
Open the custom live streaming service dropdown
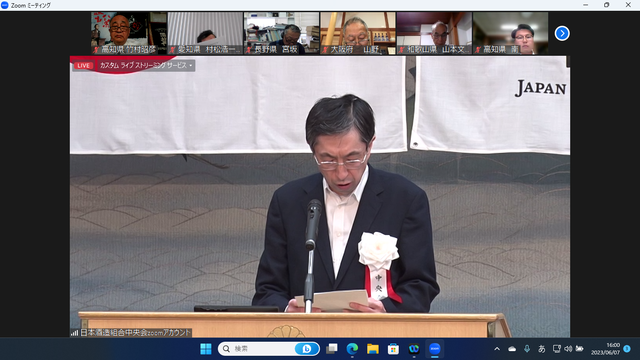point(146,65)
